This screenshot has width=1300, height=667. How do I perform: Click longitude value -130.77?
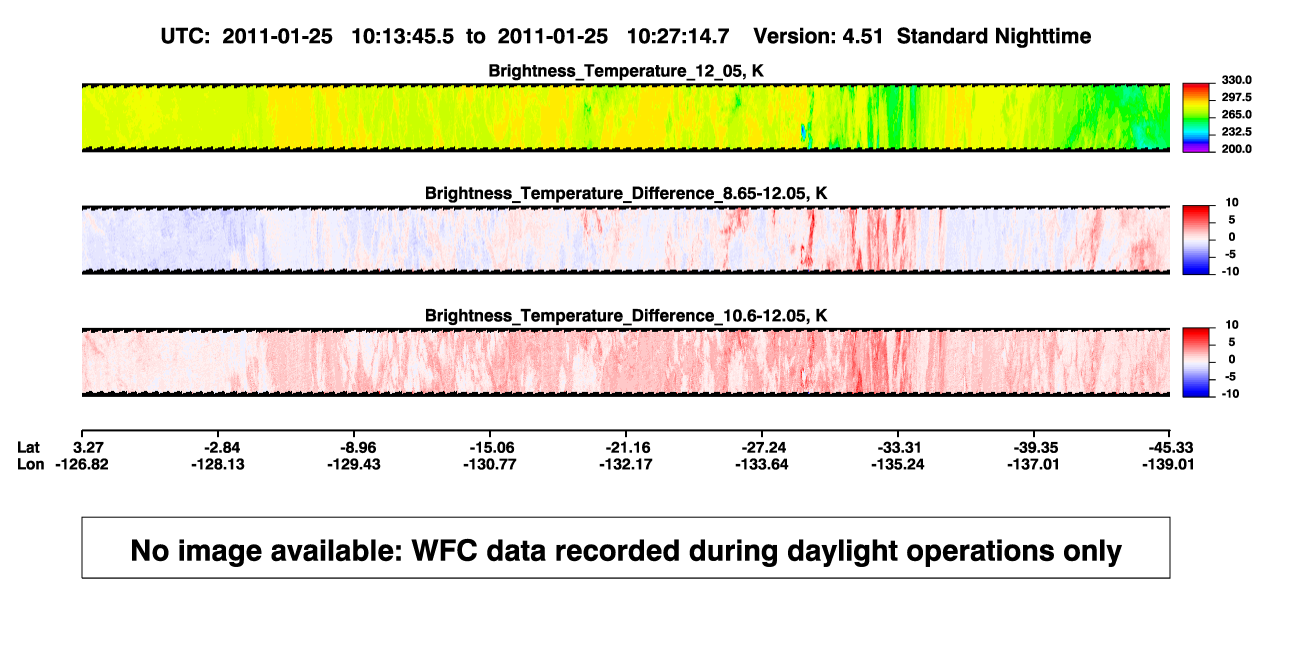pos(490,464)
